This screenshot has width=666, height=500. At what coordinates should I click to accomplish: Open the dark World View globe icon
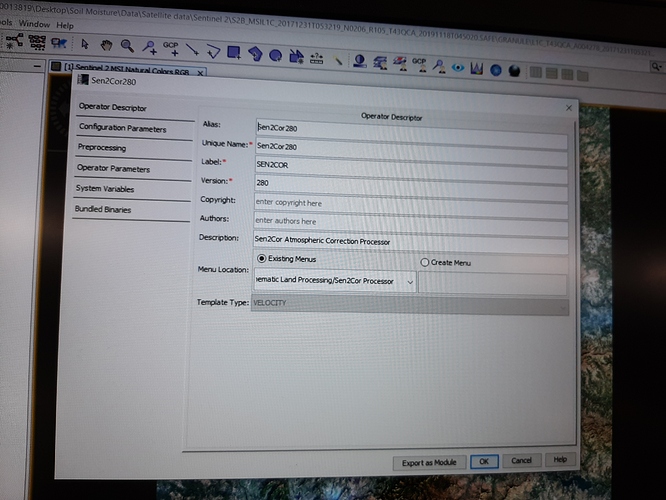pyautogui.click(x=514, y=71)
